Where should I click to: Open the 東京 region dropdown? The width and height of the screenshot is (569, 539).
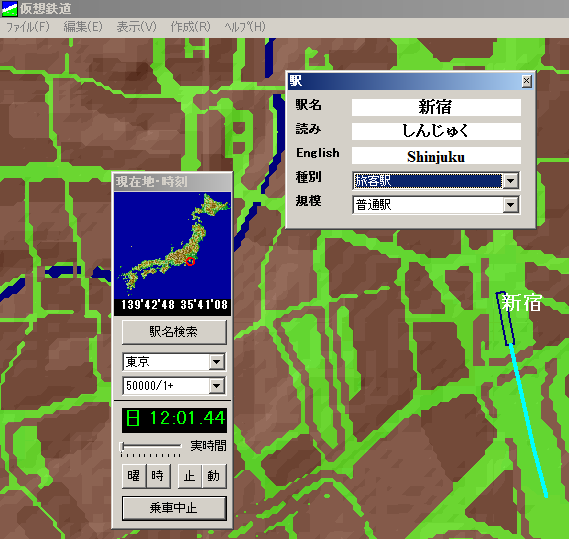click(x=217, y=362)
